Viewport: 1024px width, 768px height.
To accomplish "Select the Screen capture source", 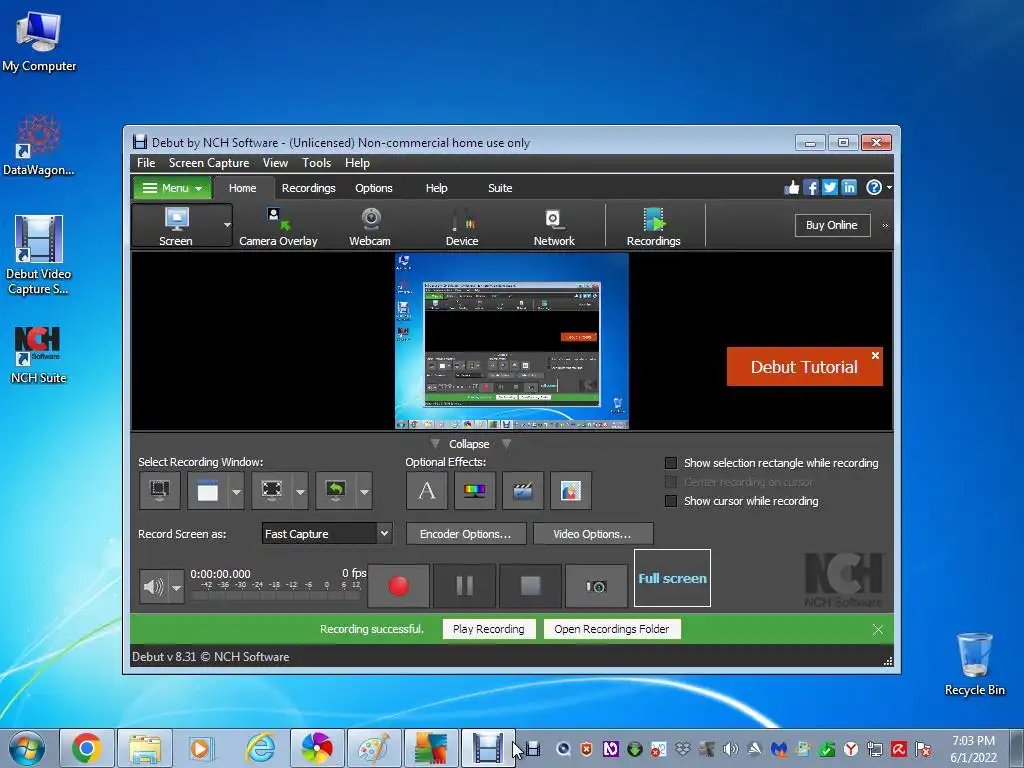I will pos(176,226).
